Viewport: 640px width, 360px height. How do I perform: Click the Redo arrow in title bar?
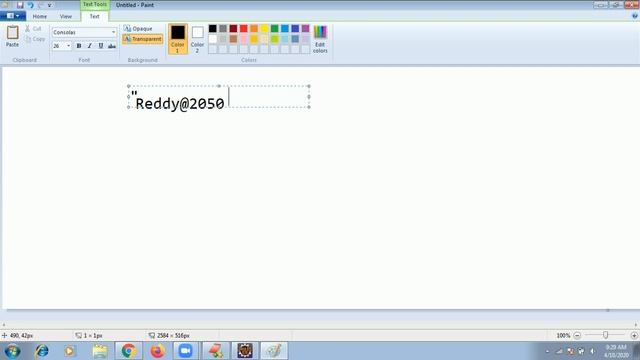(40, 5)
